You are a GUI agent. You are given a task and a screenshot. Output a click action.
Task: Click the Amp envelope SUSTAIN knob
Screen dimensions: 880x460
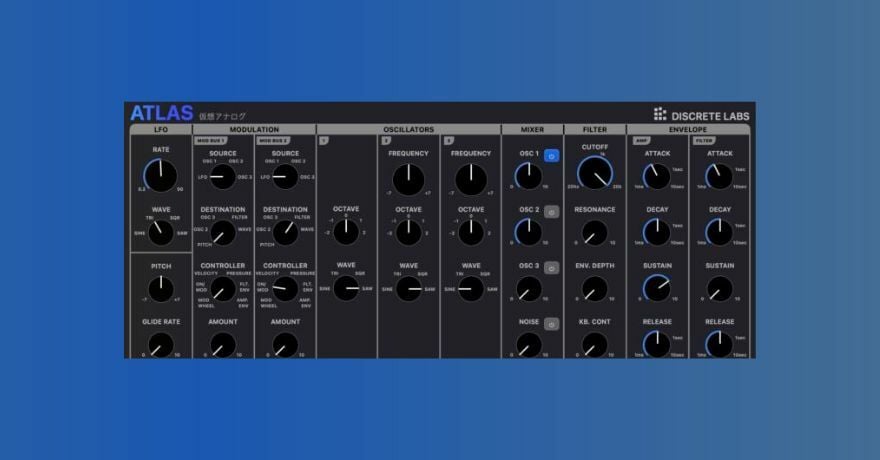[x=657, y=289]
